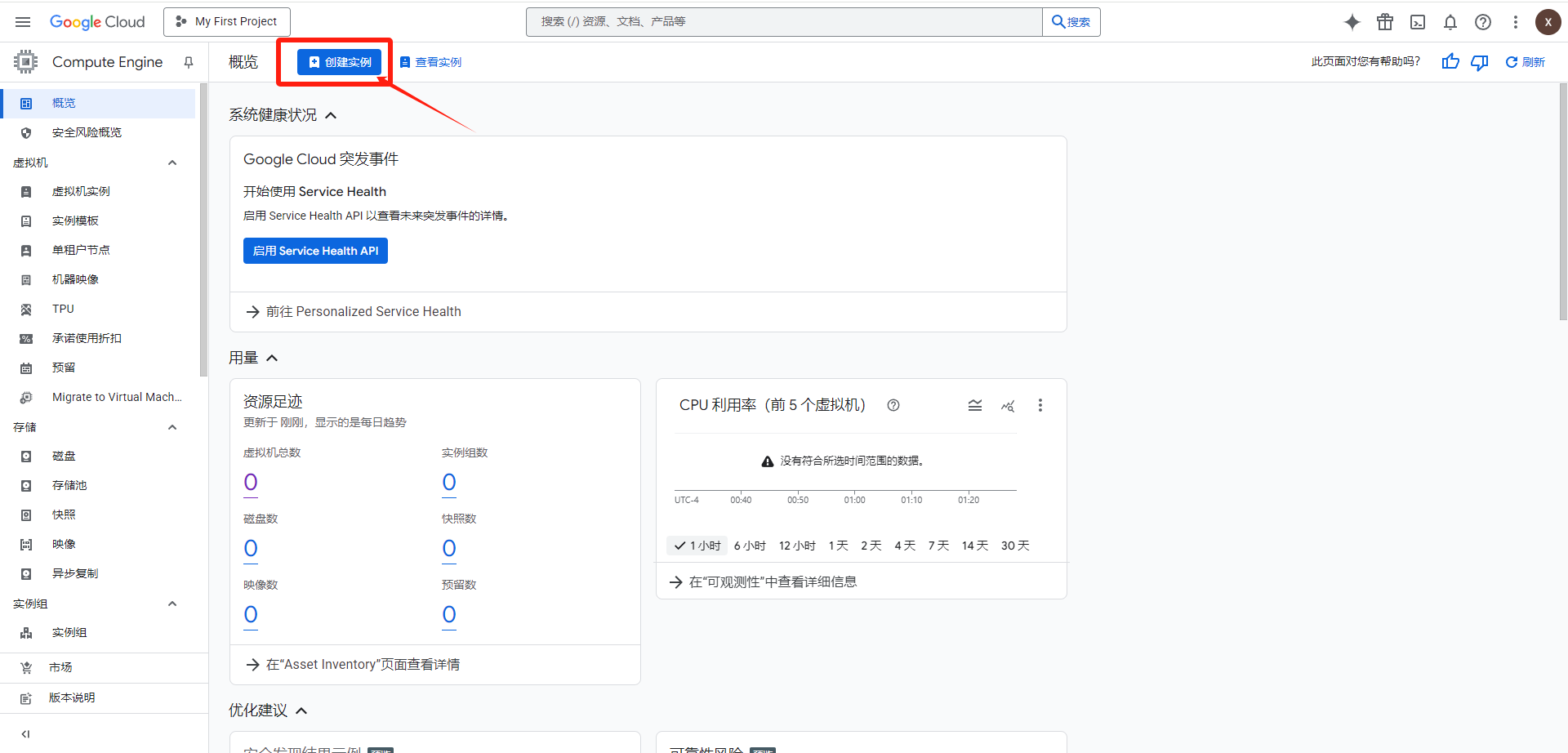This screenshot has width=1568, height=753.
Task: Click the 虚拟机总数 value 0
Action: coord(251,483)
